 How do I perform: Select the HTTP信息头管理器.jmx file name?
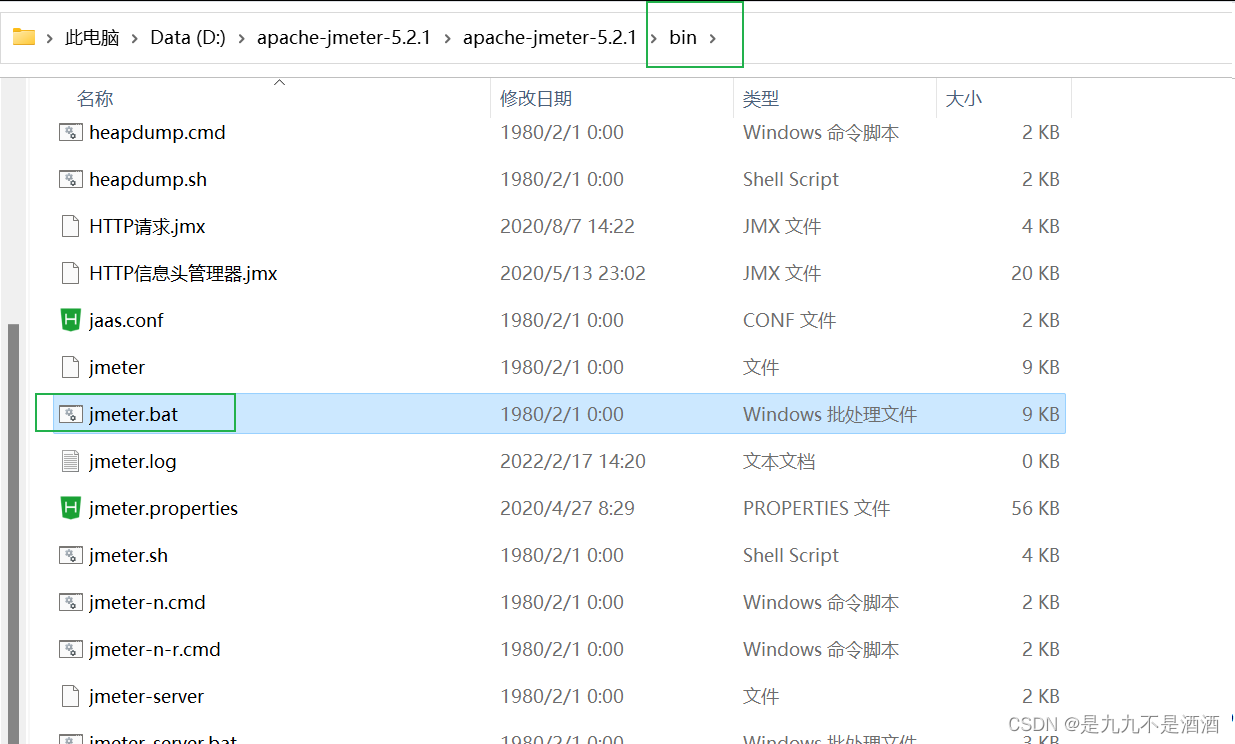point(183,273)
